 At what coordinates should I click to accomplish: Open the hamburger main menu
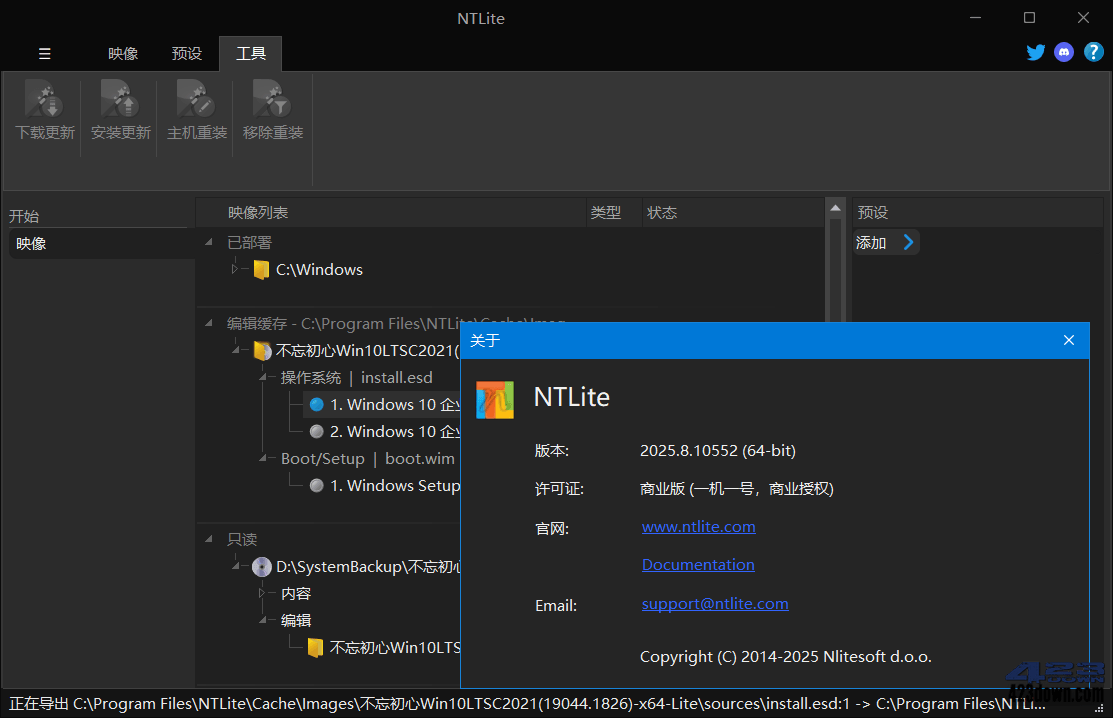pos(44,52)
